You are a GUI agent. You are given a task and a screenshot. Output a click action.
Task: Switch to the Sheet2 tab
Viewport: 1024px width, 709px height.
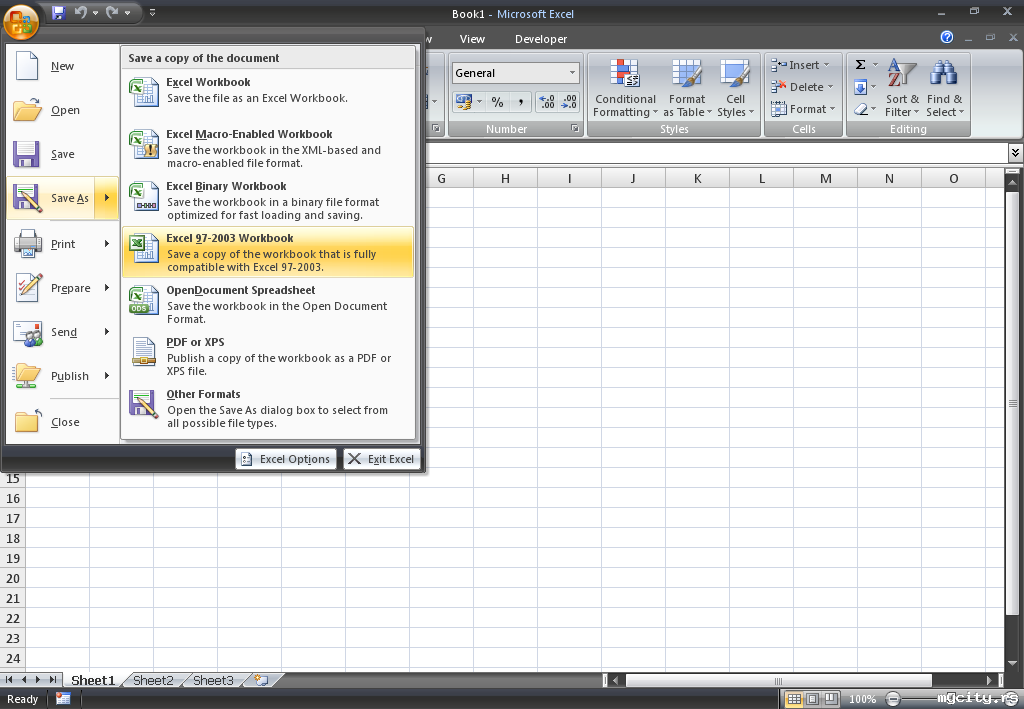pos(153,680)
